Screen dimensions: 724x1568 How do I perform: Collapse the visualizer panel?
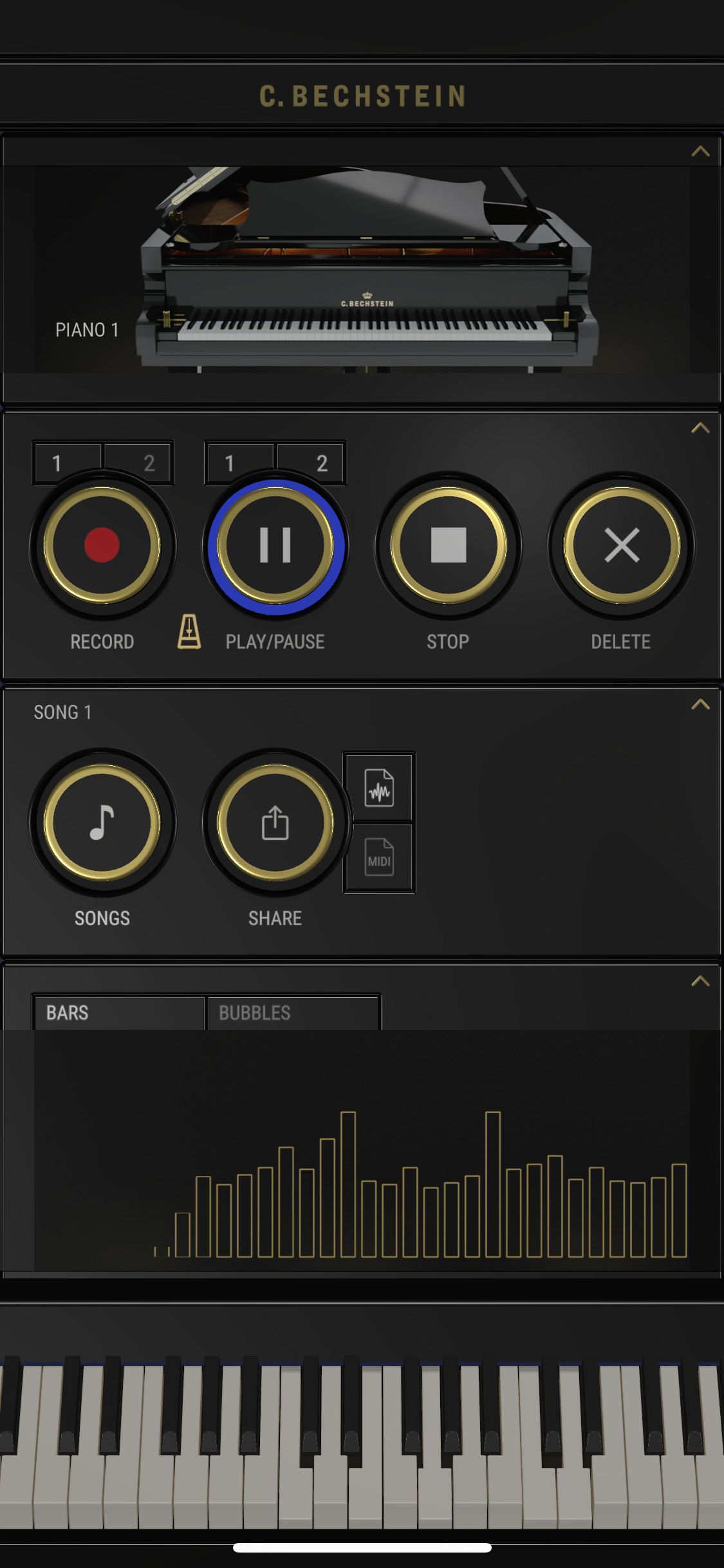click(x=700, y=981)
